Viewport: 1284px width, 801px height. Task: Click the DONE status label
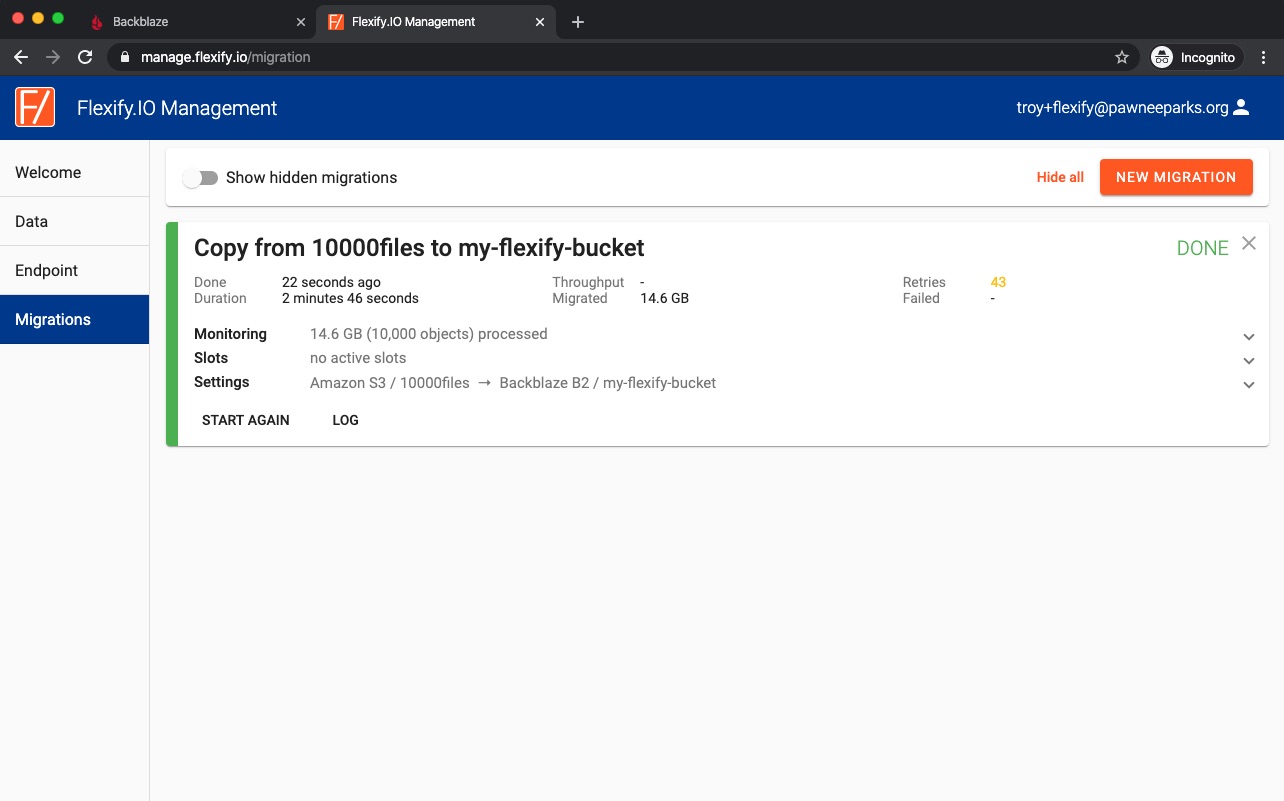(x=1202, y=249)
